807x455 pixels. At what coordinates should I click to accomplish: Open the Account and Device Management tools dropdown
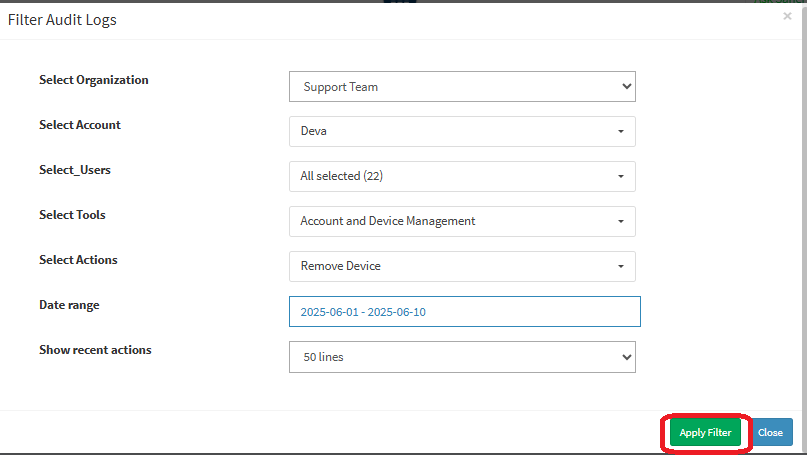point(462,221)
